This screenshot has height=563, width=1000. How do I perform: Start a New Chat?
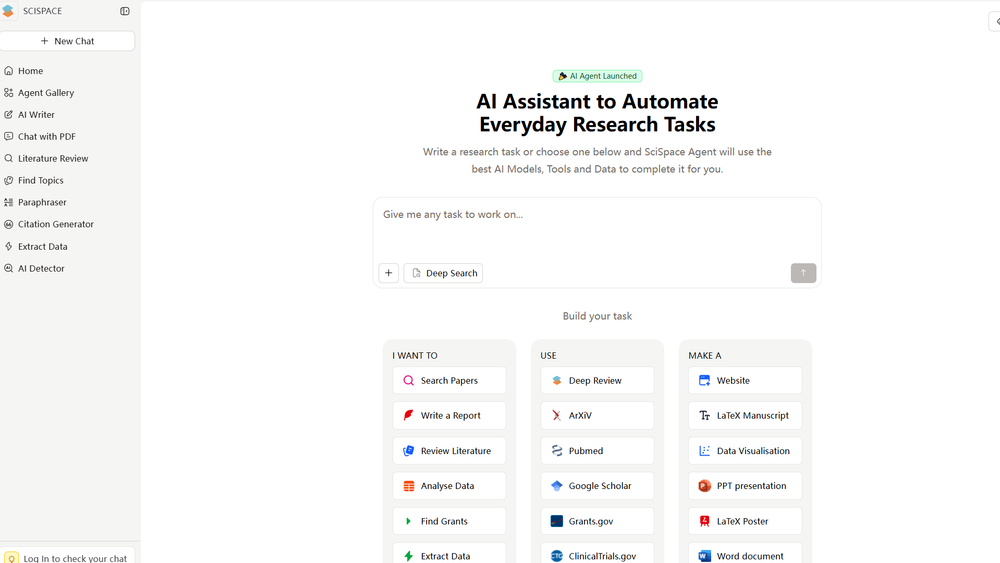[67, 41]
